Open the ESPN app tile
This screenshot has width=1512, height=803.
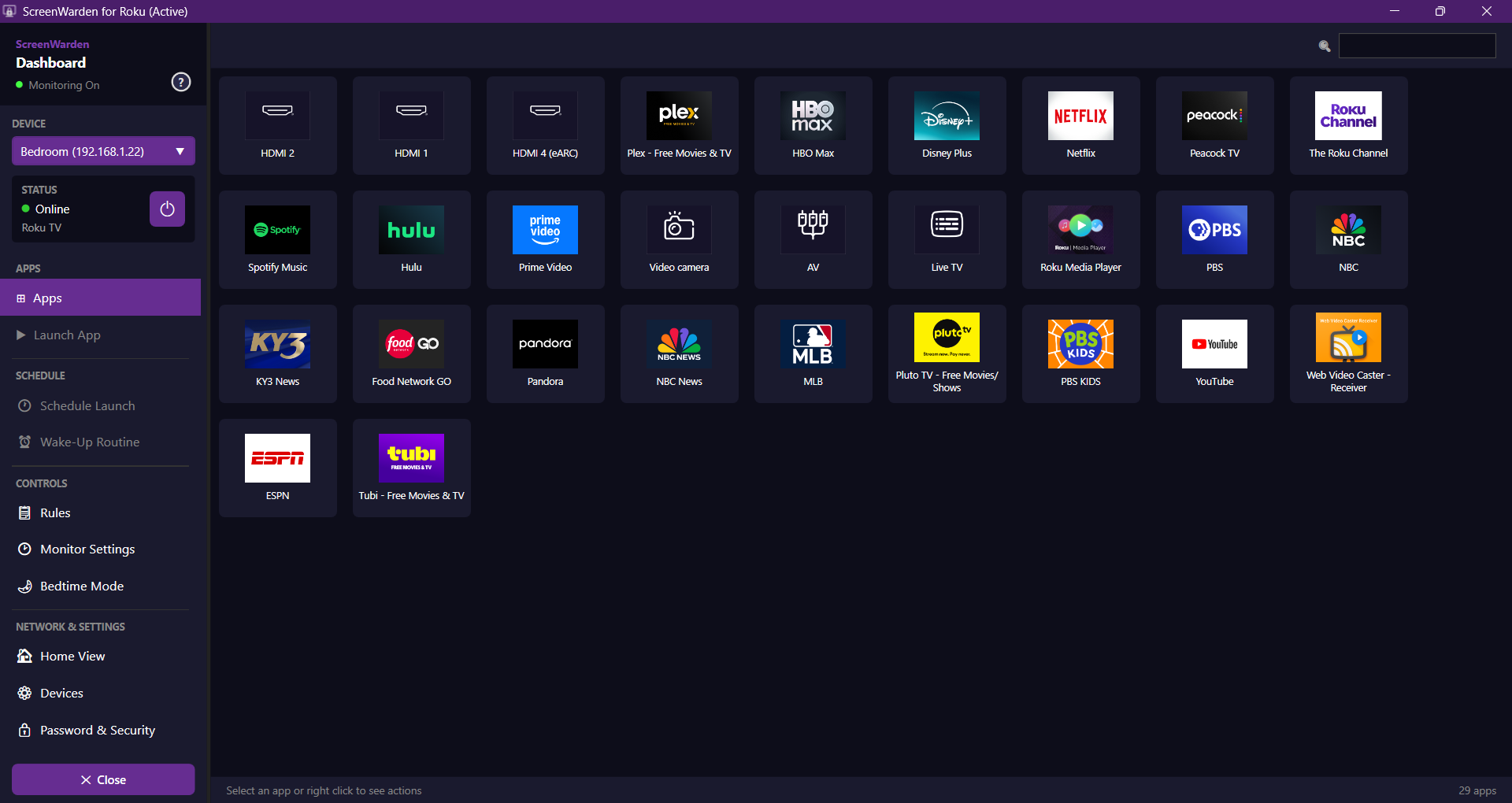(x=277, y=468)
